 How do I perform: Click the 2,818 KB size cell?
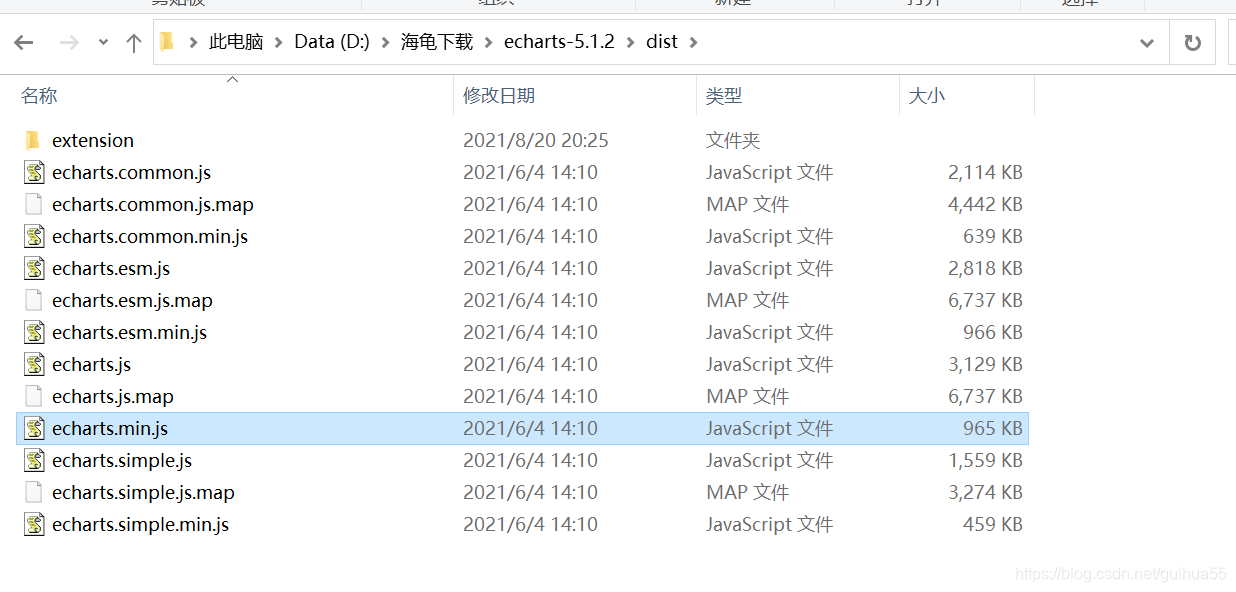(x=985, y=269)
